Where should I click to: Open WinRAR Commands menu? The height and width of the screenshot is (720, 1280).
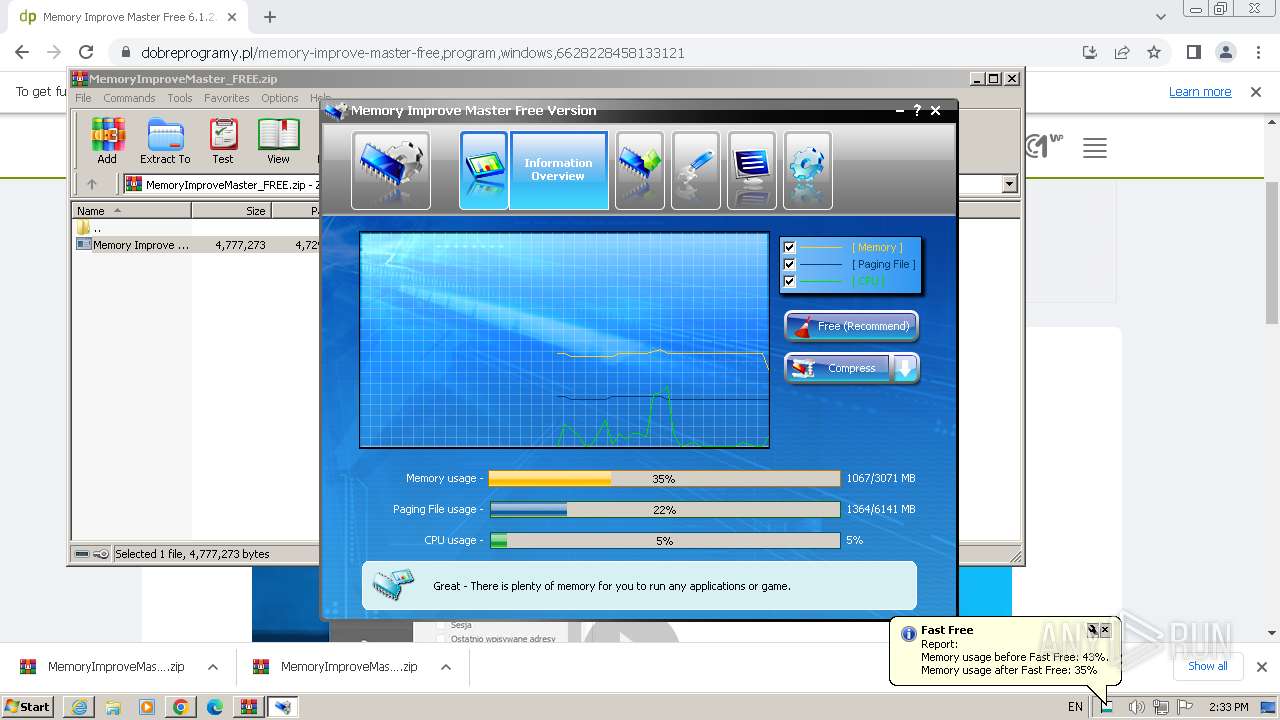[129, 98]
